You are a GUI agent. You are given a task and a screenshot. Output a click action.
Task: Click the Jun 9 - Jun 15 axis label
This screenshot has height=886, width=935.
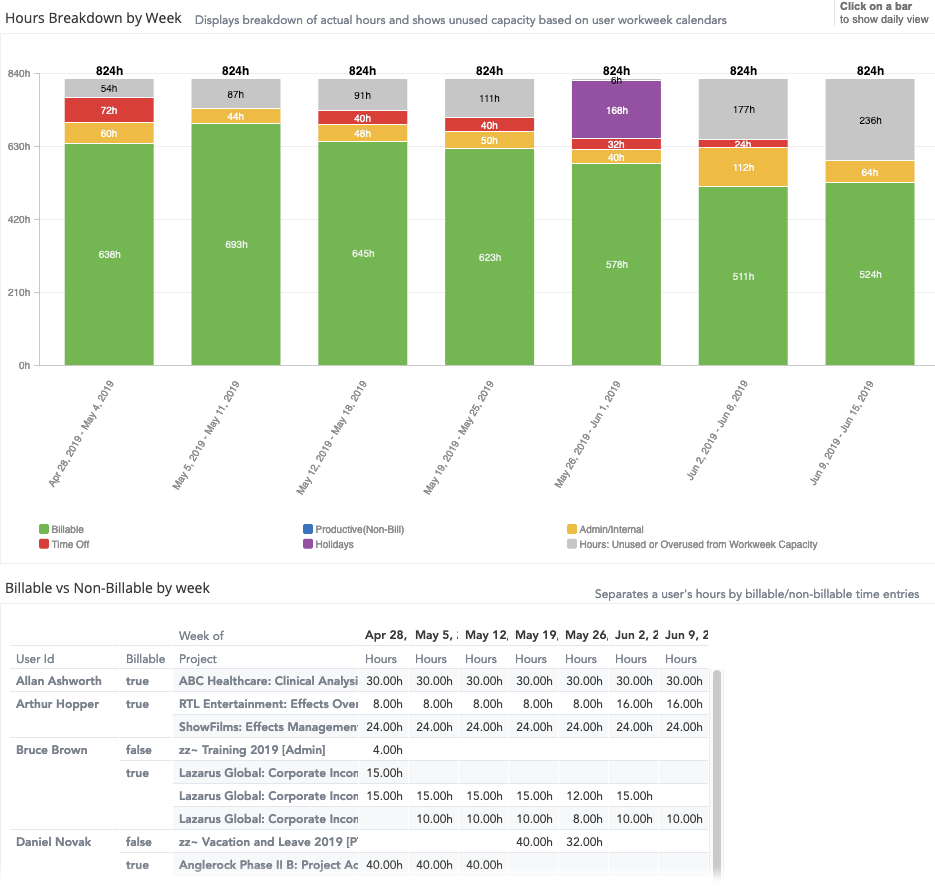(841, 432)
